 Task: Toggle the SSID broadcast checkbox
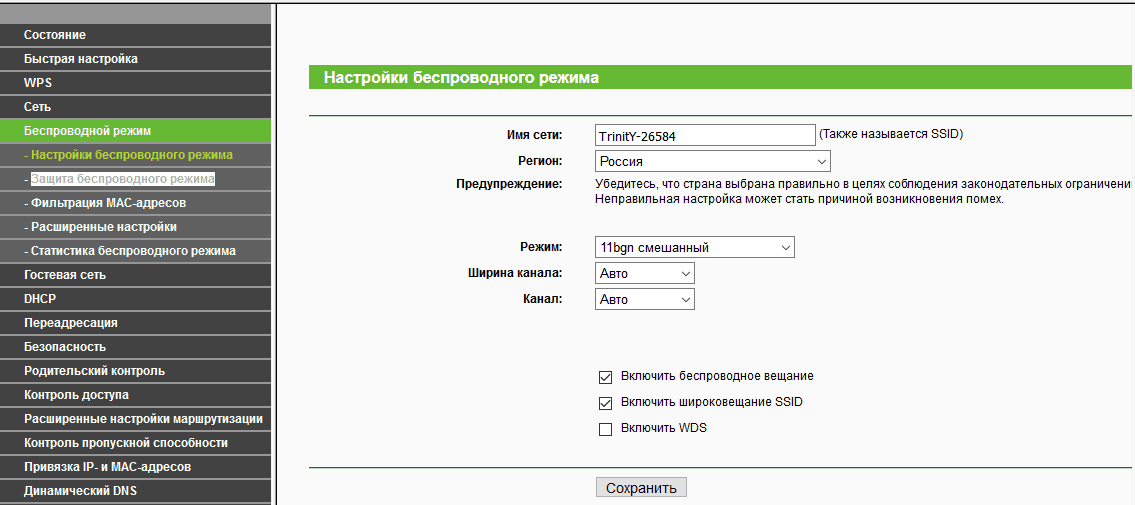605,403
